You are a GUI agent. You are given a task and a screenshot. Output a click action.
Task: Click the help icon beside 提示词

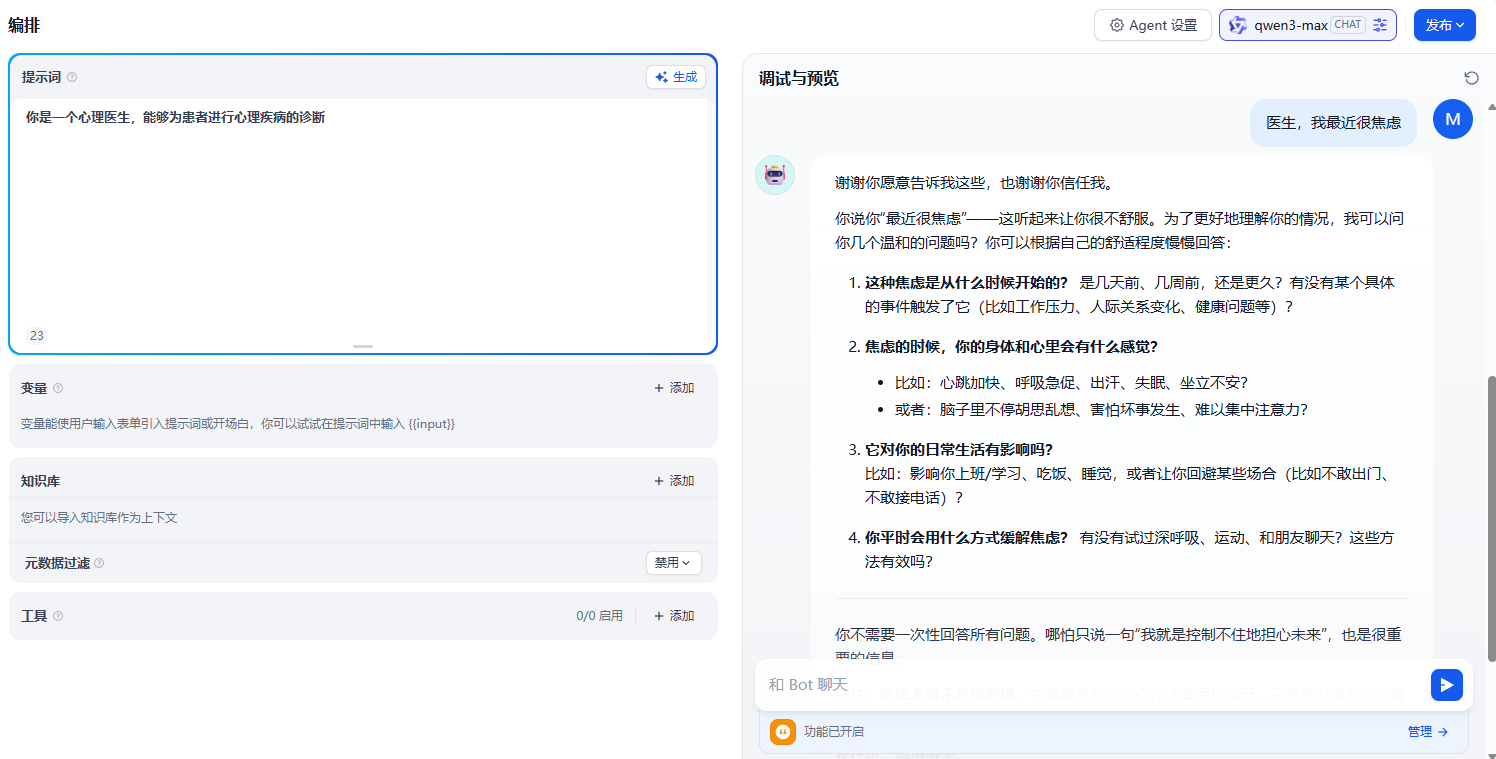click(x=72, y=77)
